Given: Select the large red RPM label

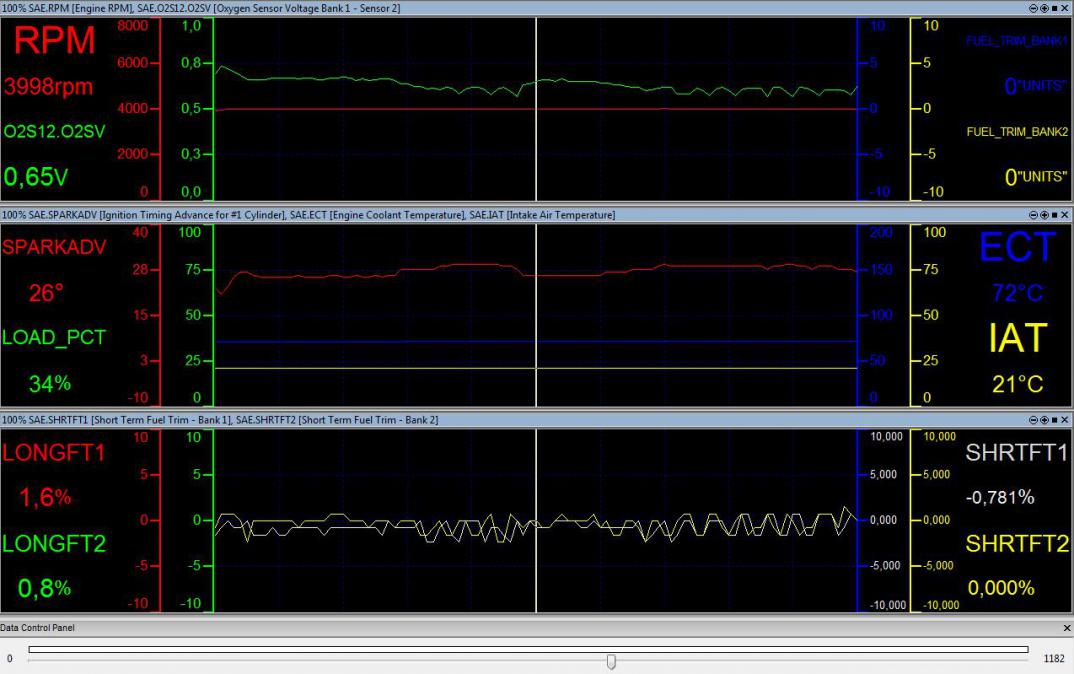Looking at the screenshot, I should [54, 41].
